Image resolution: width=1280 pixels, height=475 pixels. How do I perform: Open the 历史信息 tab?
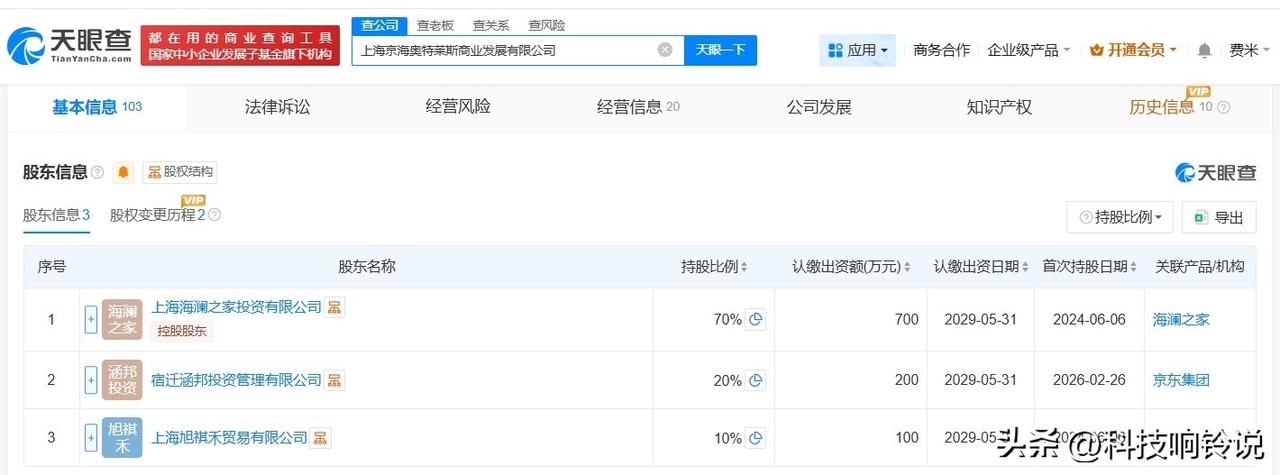(1170, 107)
